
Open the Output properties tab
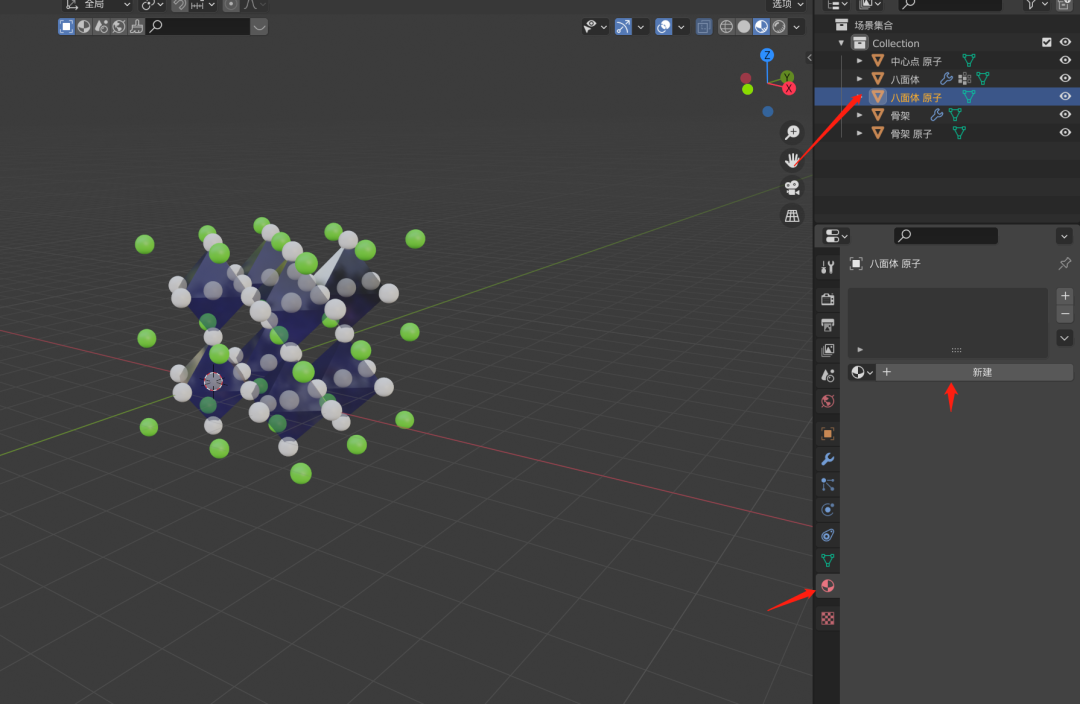coord(827,324)
